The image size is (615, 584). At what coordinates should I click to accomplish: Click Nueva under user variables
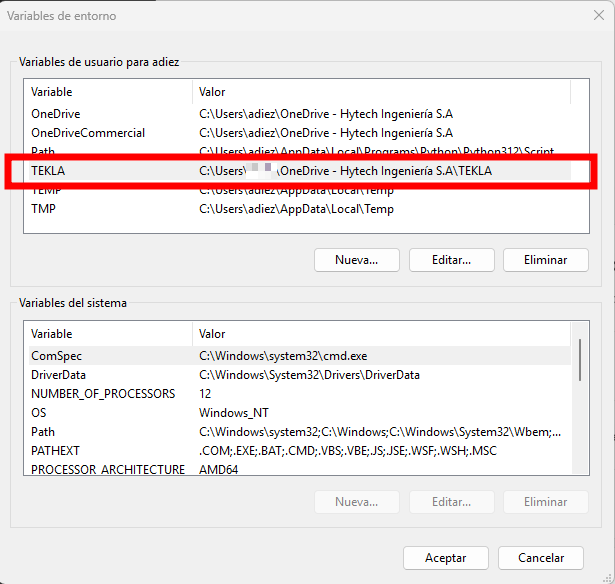tap(356, 260)
